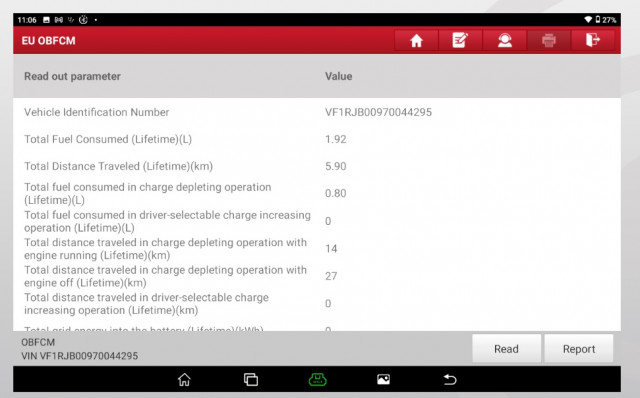This screenshot has width=640, height=398.
Task: Open the notes/edit feedback icon
Action: (x=460, y=40)
